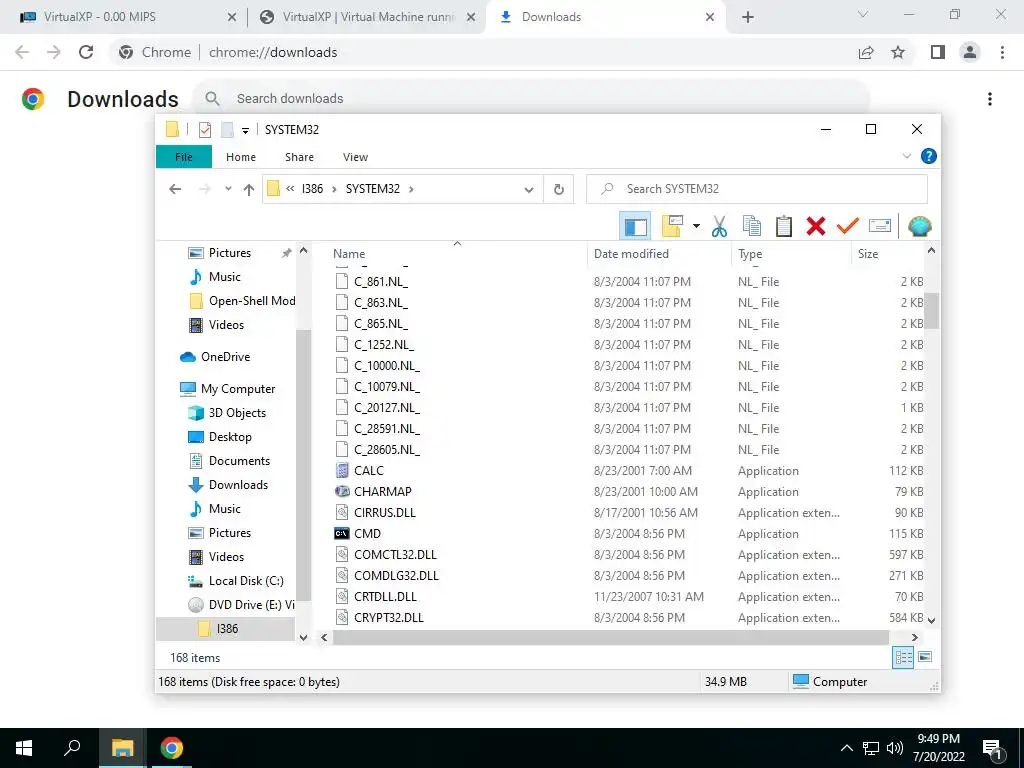The height and width of the screenshot is (768, 1024).
Task: Click I386 in the address breadcrumb
Action: tap(312, 189)
